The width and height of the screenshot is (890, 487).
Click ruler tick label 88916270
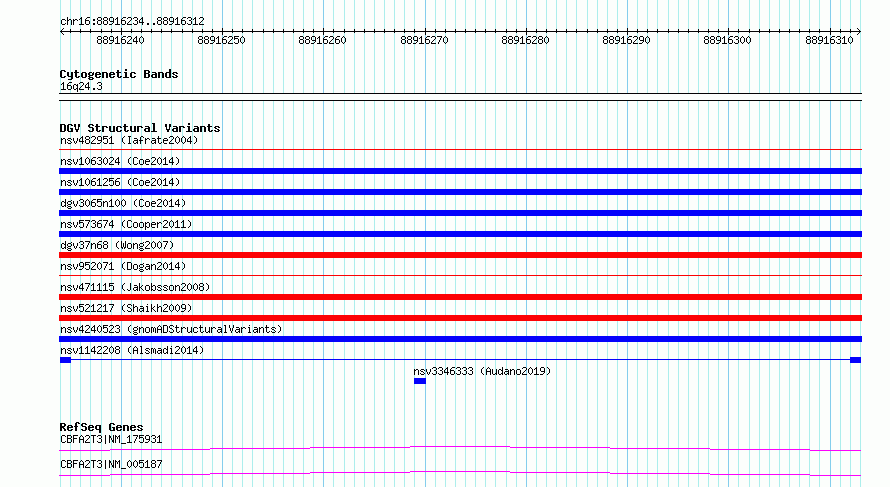point(424,40)
